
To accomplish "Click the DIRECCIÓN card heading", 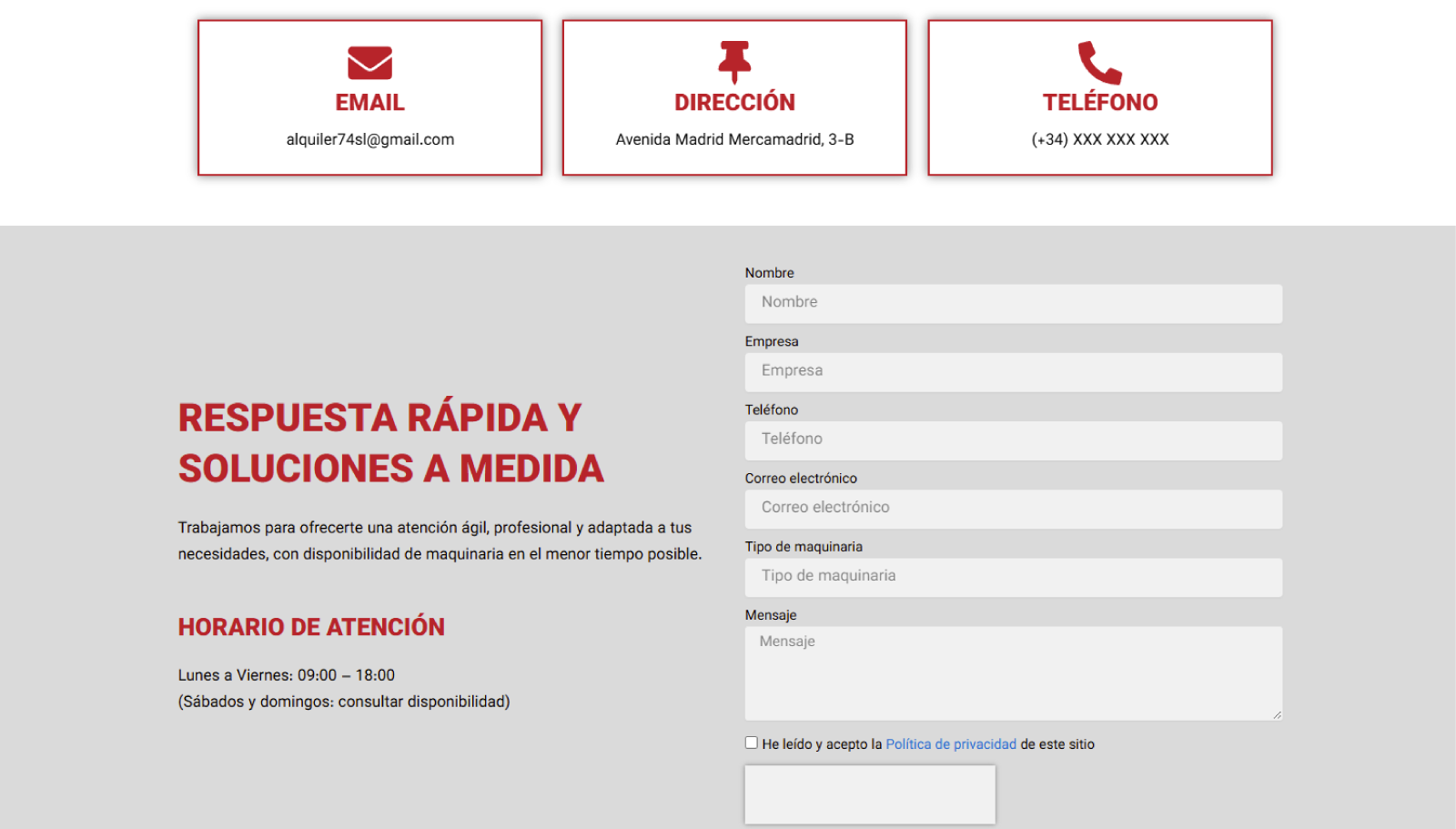I will coord(734,102).
